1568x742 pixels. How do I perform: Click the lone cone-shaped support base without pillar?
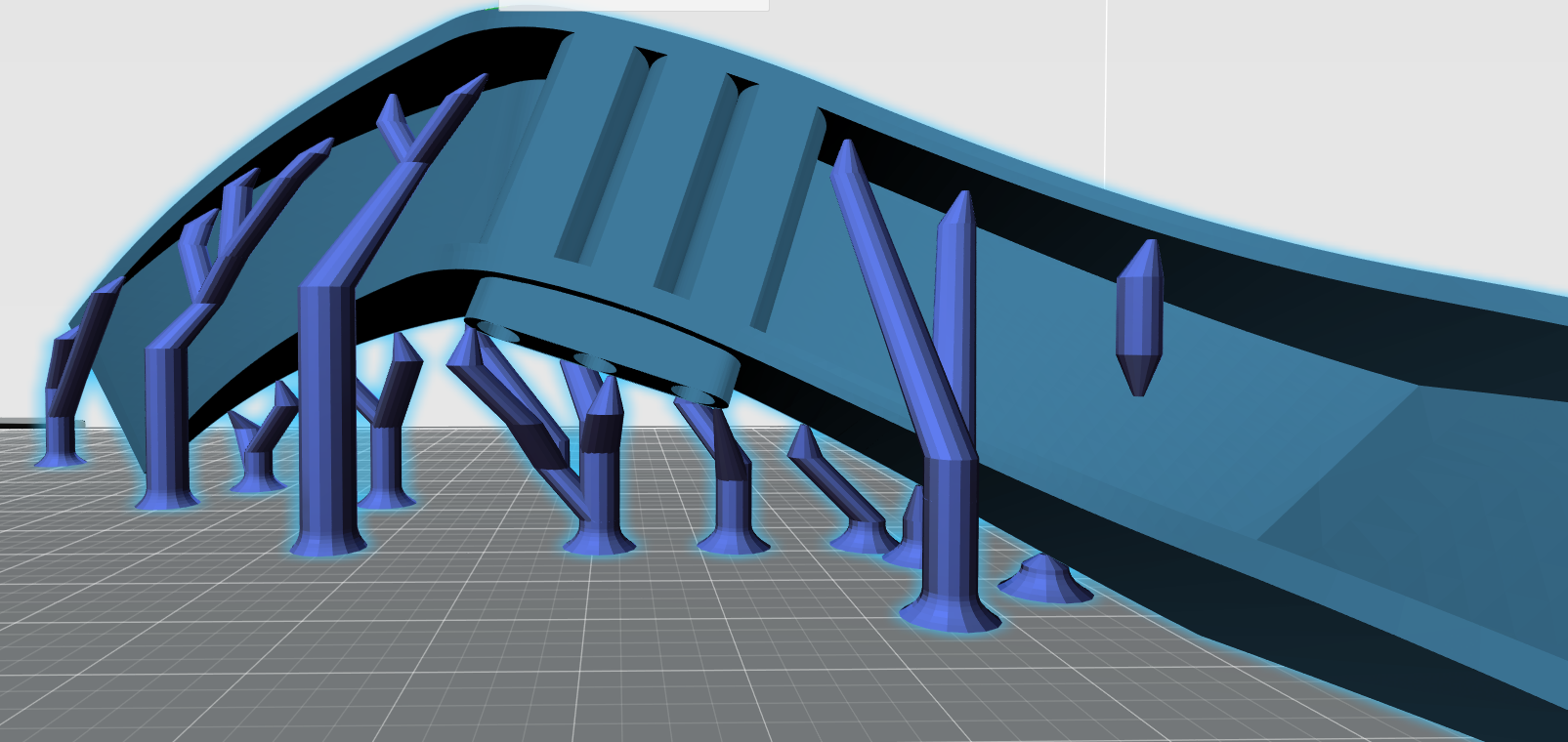coord(1045,578)
